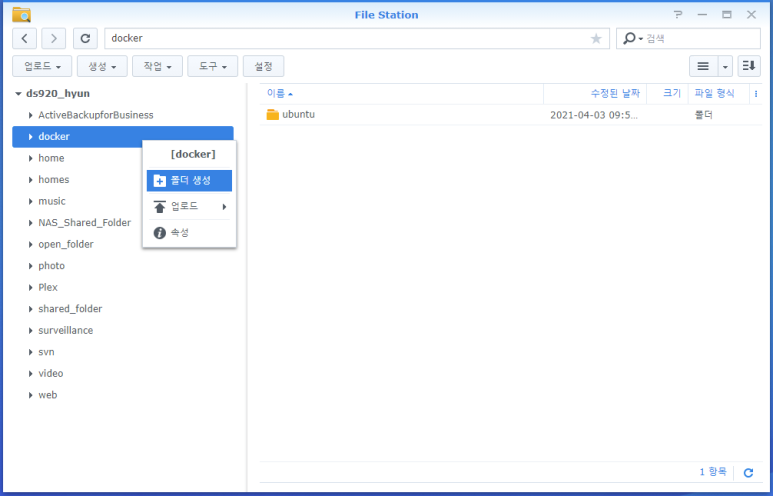Screen dimensions: 773x496
Task: Click the refresh icon in bottom status bar
Action: [x=748, y=472]
